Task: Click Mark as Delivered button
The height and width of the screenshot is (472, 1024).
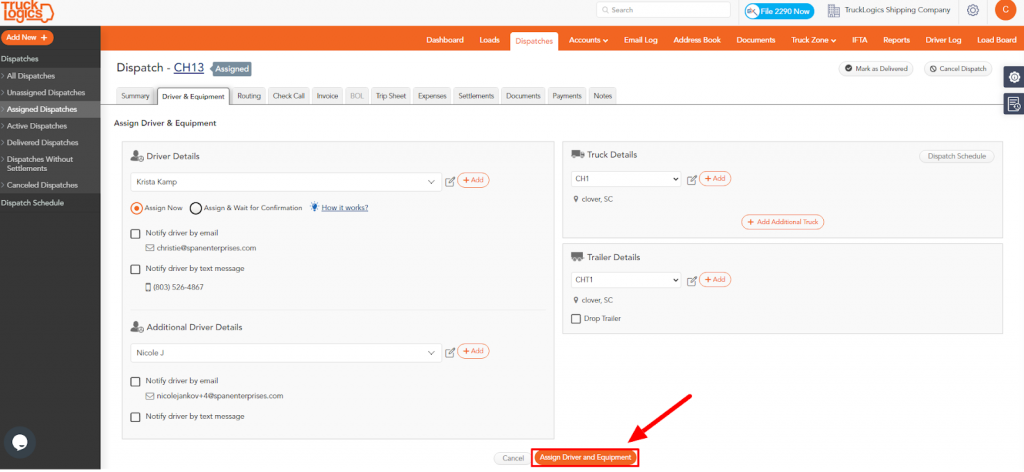Action: pyautogui.click(x=876, y=69)
